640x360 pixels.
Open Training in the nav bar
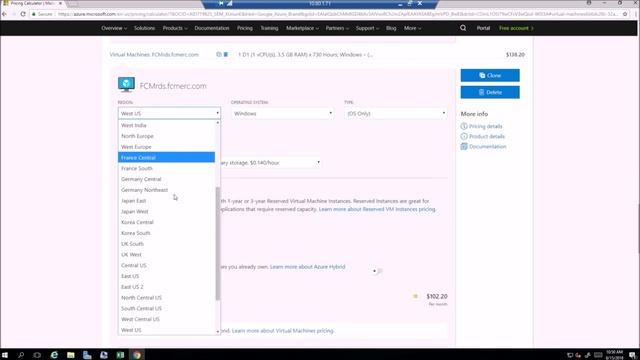(x=269, y=28)
